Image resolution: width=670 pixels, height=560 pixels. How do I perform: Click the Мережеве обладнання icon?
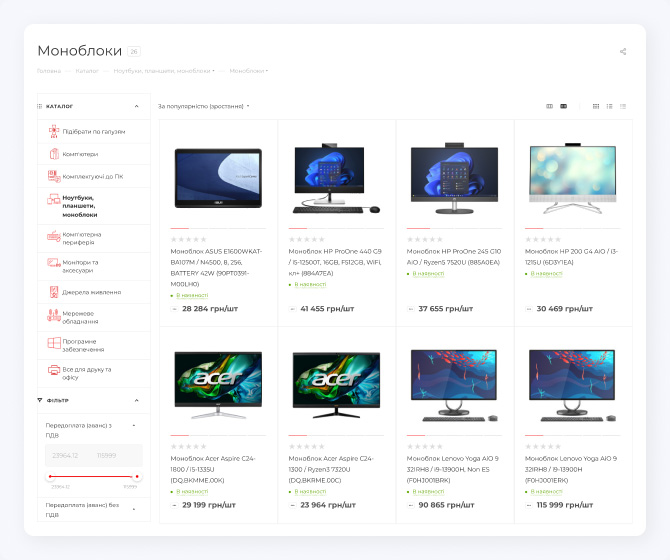[54, 315]
